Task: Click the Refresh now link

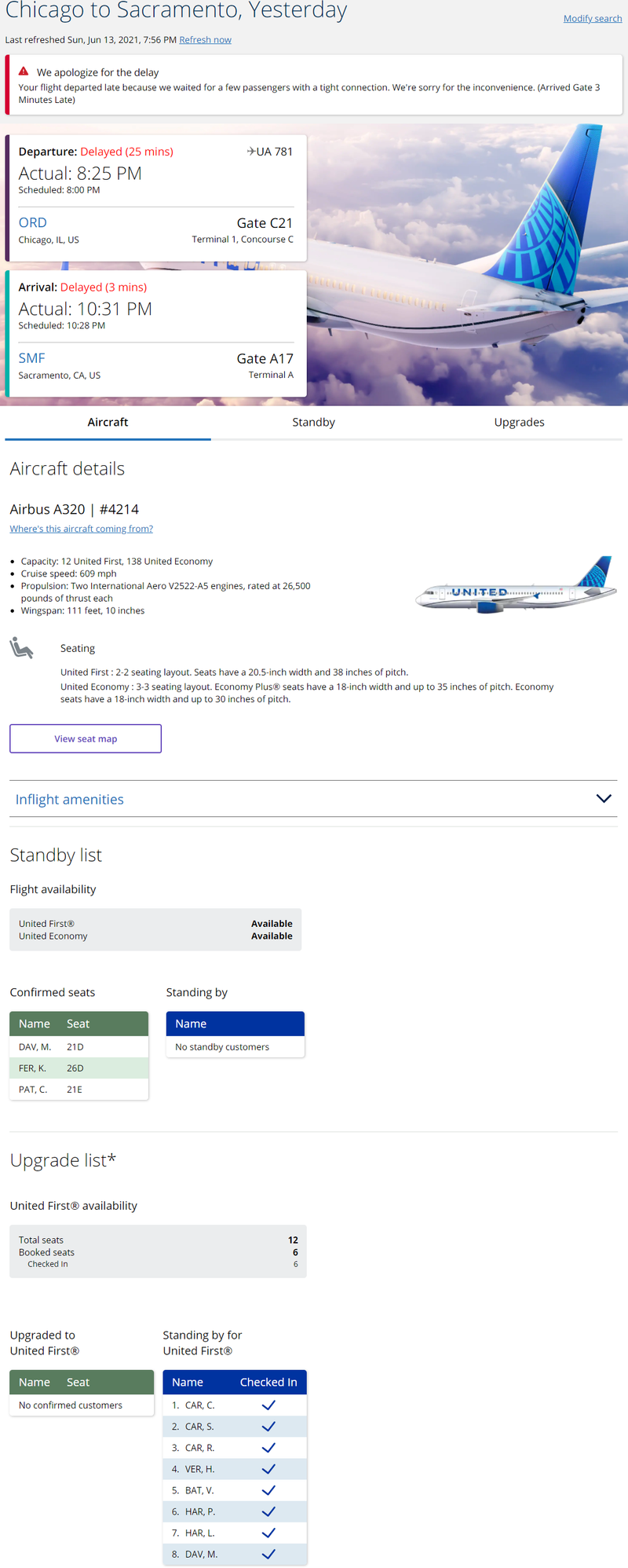Action: point(205,40)
